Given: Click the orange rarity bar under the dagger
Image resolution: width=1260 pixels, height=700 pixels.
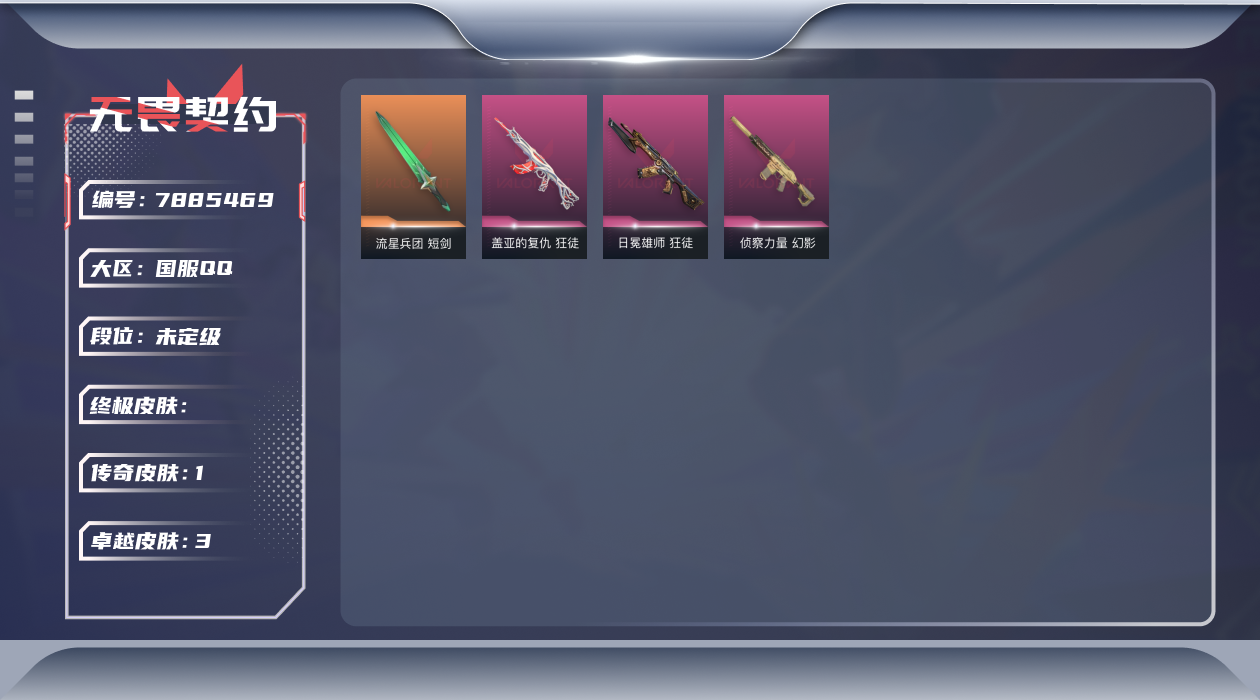Looking at the screenshot, I should point(413,221).
